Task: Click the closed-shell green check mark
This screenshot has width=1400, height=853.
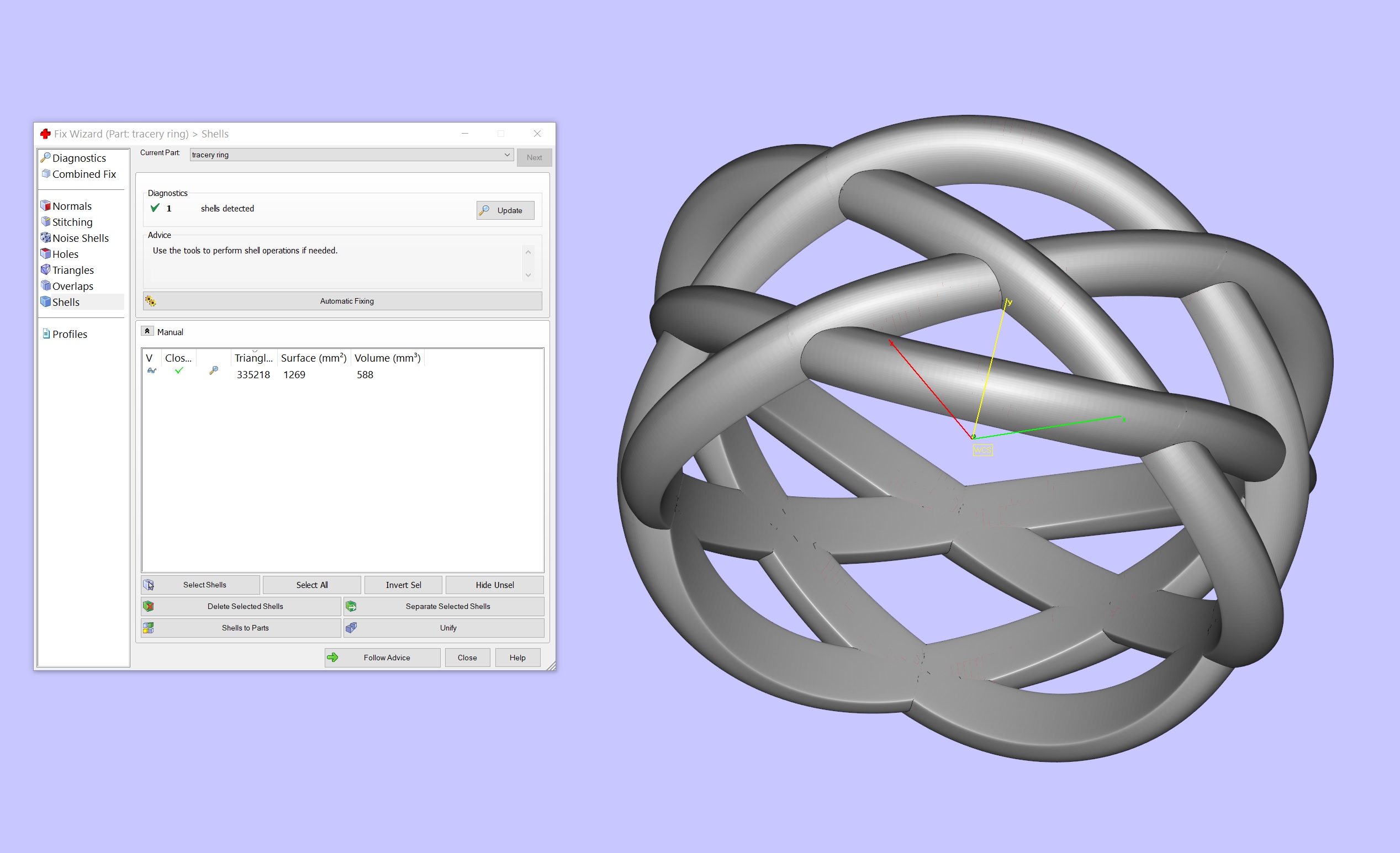Action: tap(179, 370)
